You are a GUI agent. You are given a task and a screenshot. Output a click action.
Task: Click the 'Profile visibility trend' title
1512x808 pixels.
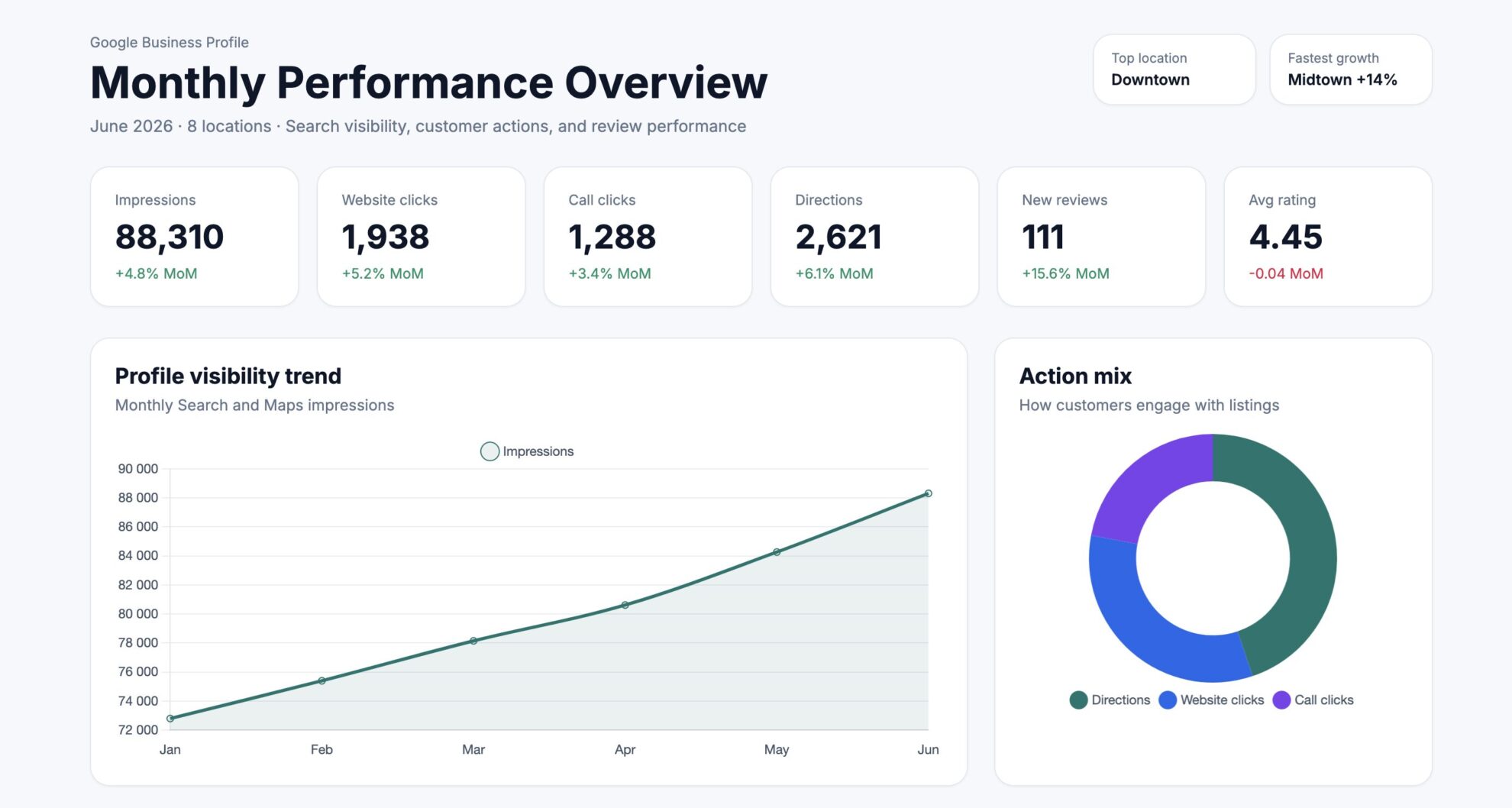point(228,376)
